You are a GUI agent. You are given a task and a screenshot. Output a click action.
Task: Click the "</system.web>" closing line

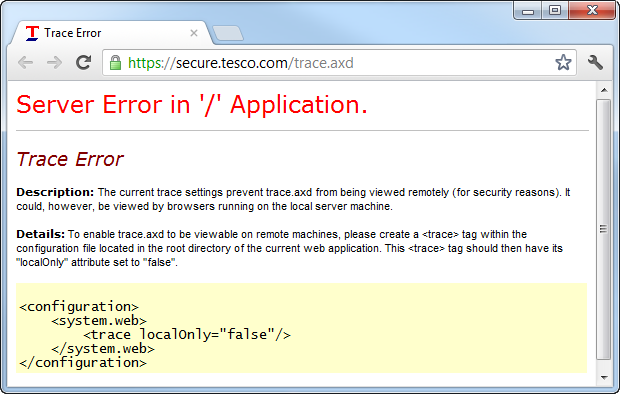pyautogui.click(x=103, y=349)
